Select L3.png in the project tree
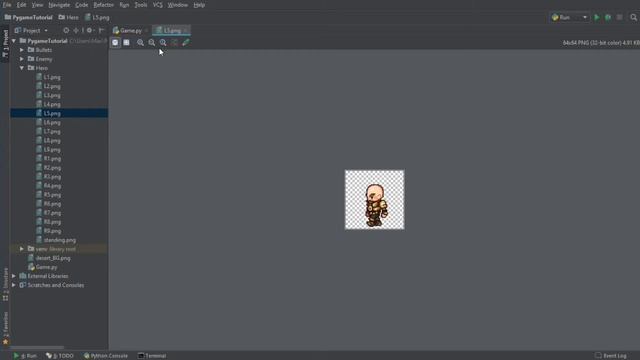This screenshot has height=360, width=640. pyautogui.click(x=52, y=95)
